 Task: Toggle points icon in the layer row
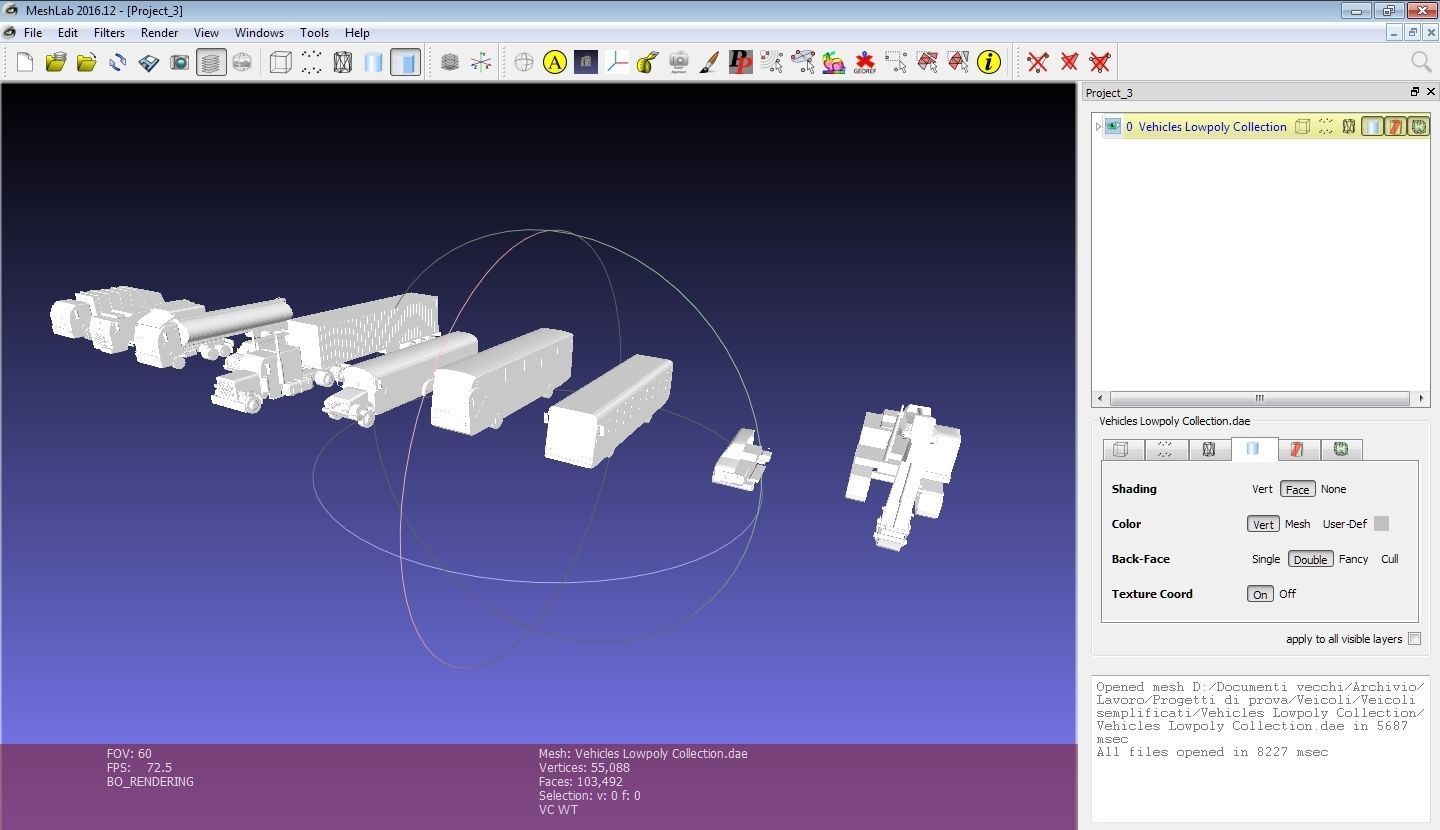(1325, 127)
